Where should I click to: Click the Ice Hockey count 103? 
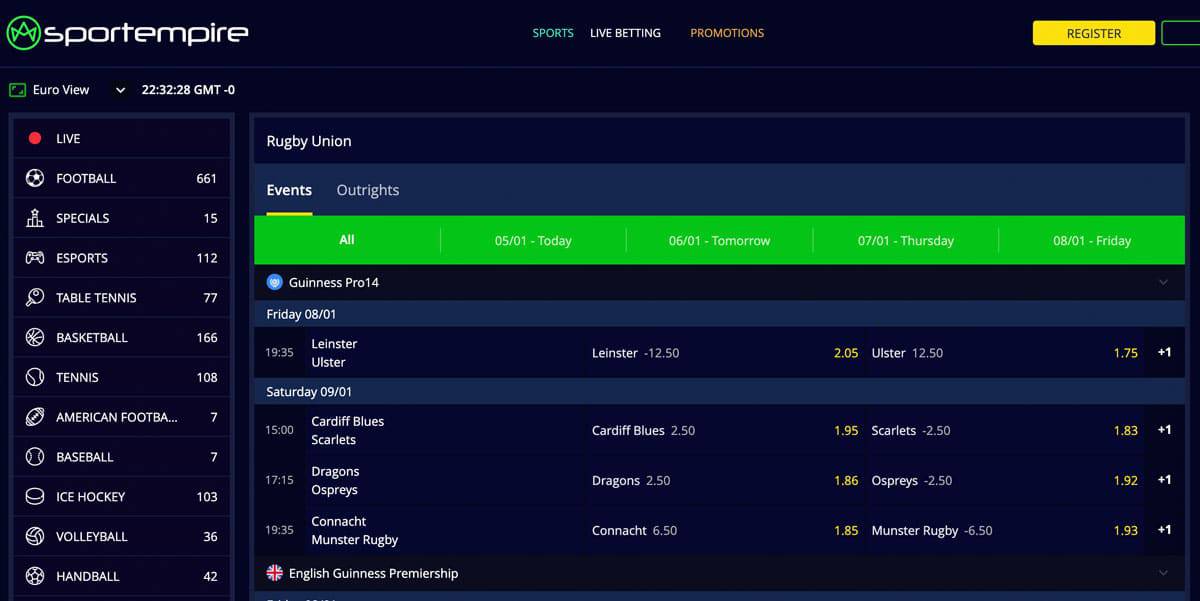206,496
